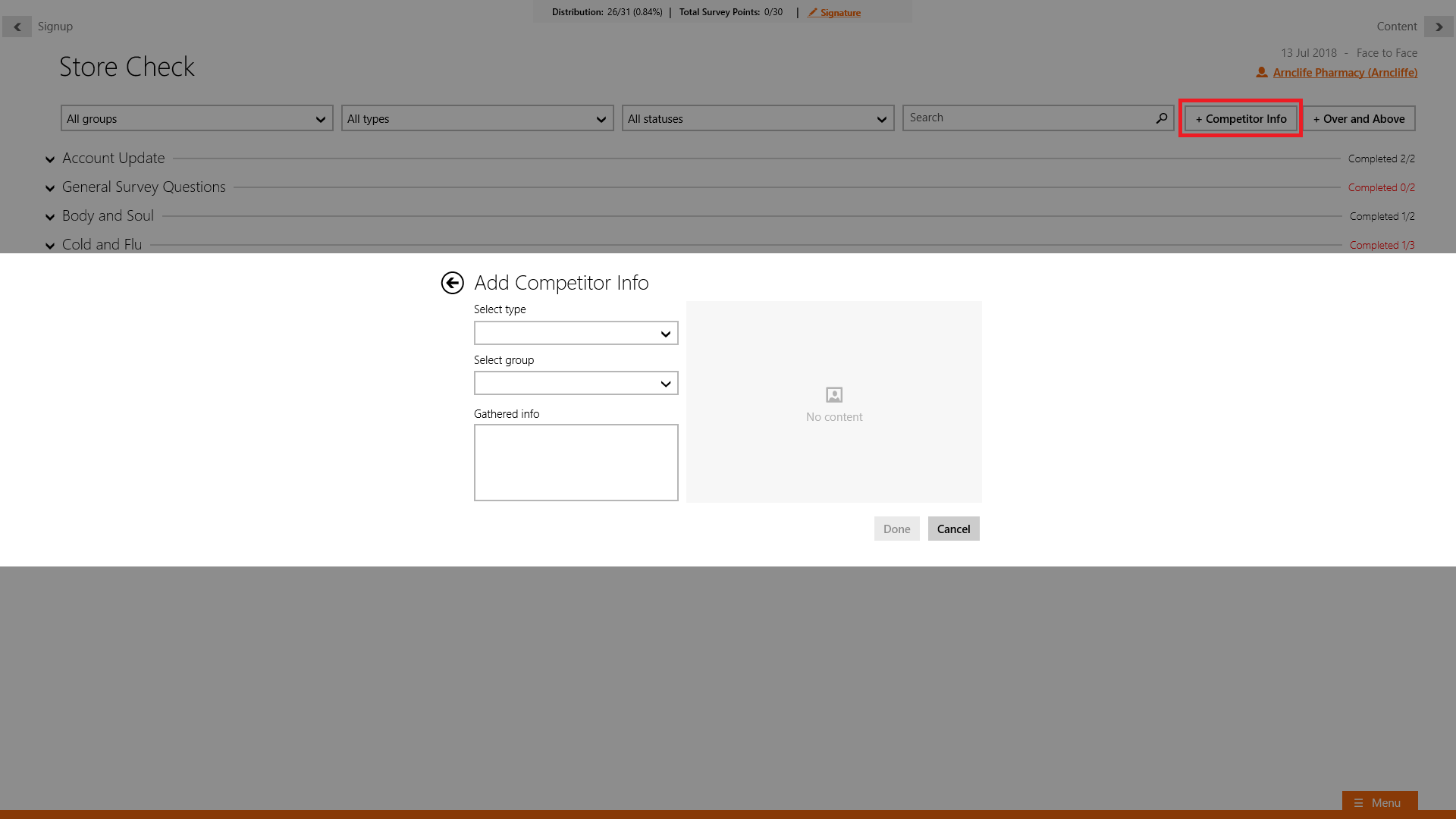
Task: Click the + Over and Above button
Action: pos(1359,119)
